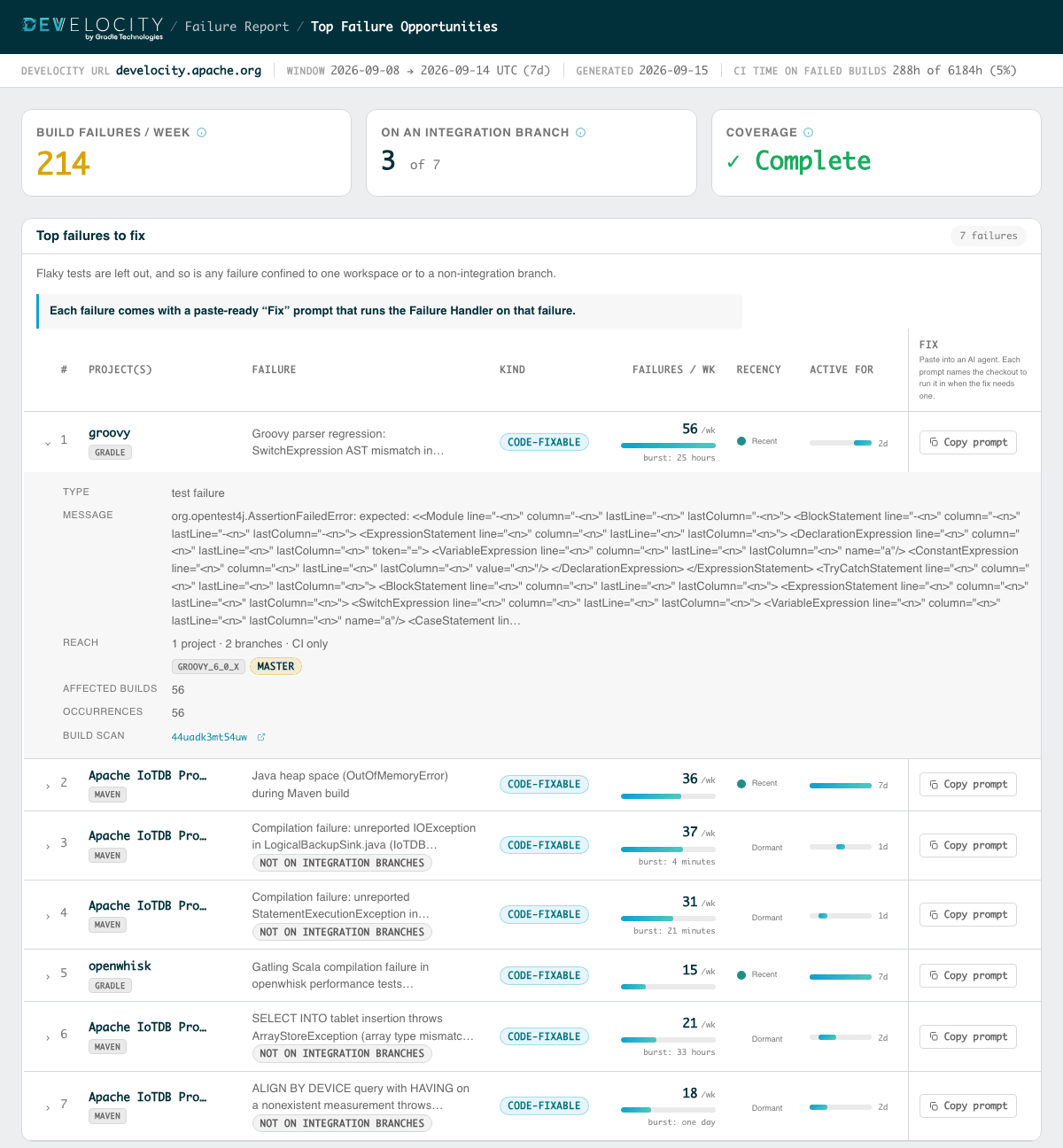The height and width of the screenshot is (1148, 1063).
Task: Click the Dormant label in row 3
Action: click(767, 848)
